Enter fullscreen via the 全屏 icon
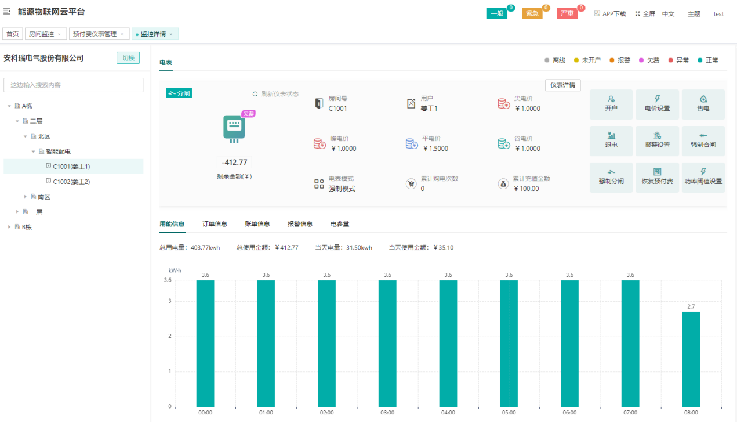737x422 pixels. [636, 14]
